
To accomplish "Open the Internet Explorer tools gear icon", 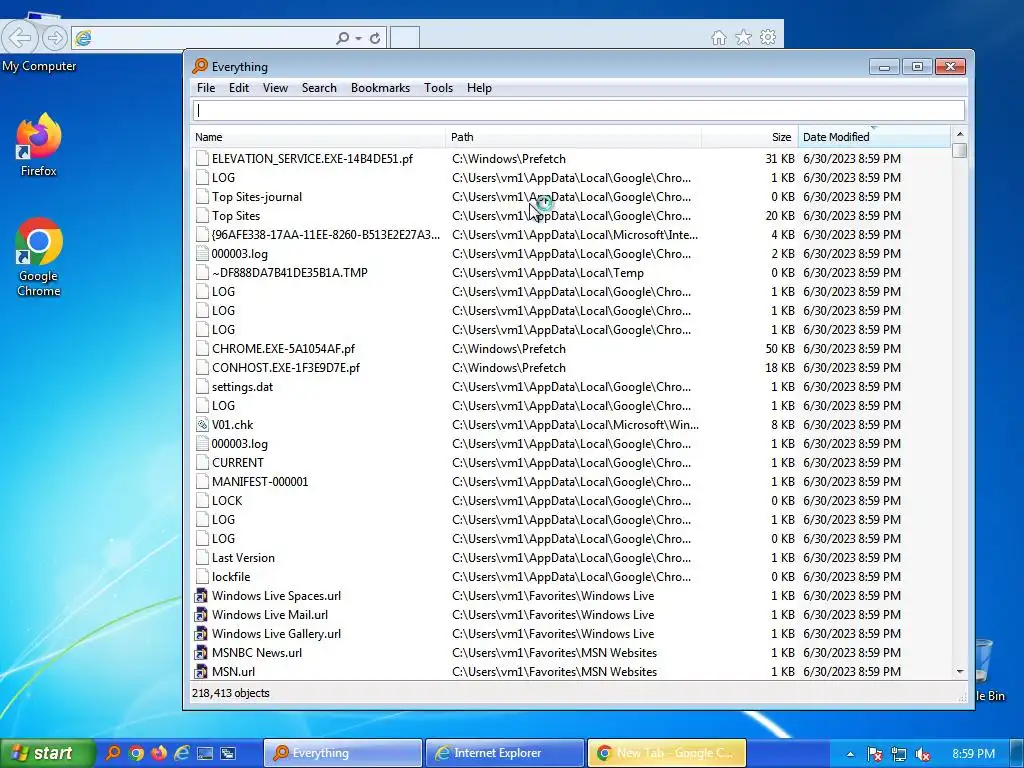I will click(768, 37).
